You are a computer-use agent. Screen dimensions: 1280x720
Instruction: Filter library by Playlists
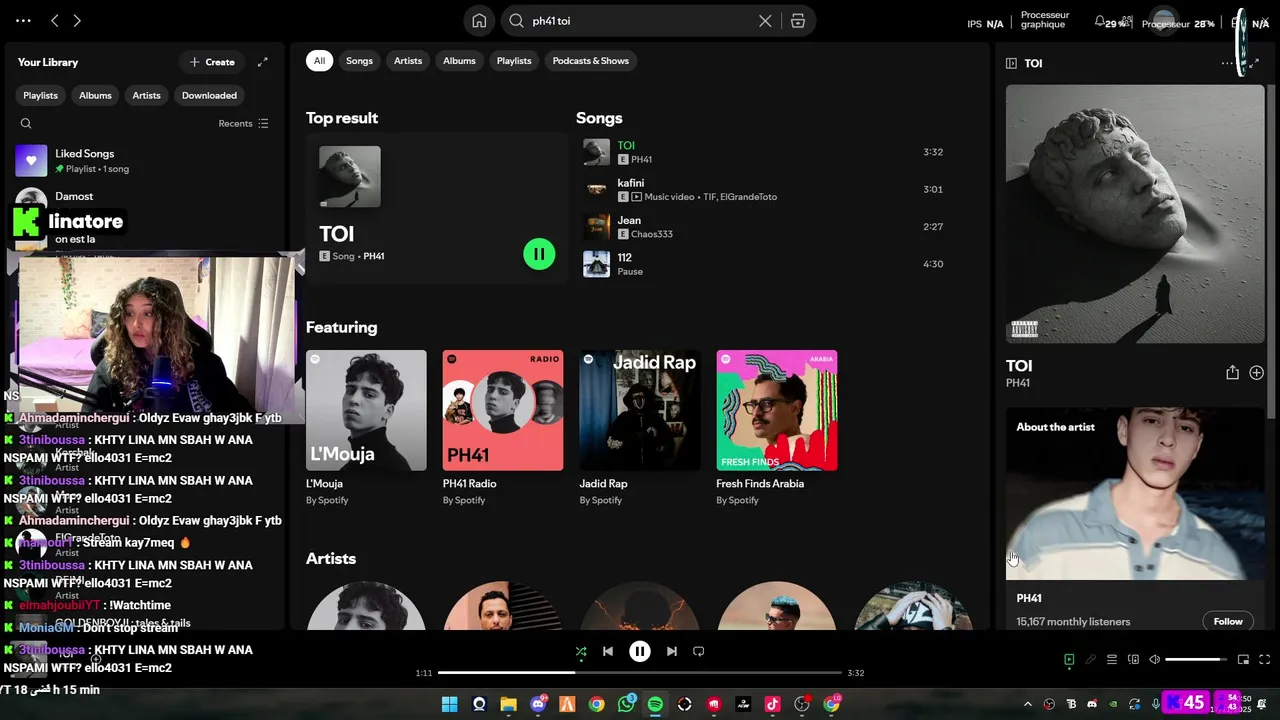coord(40,95)
